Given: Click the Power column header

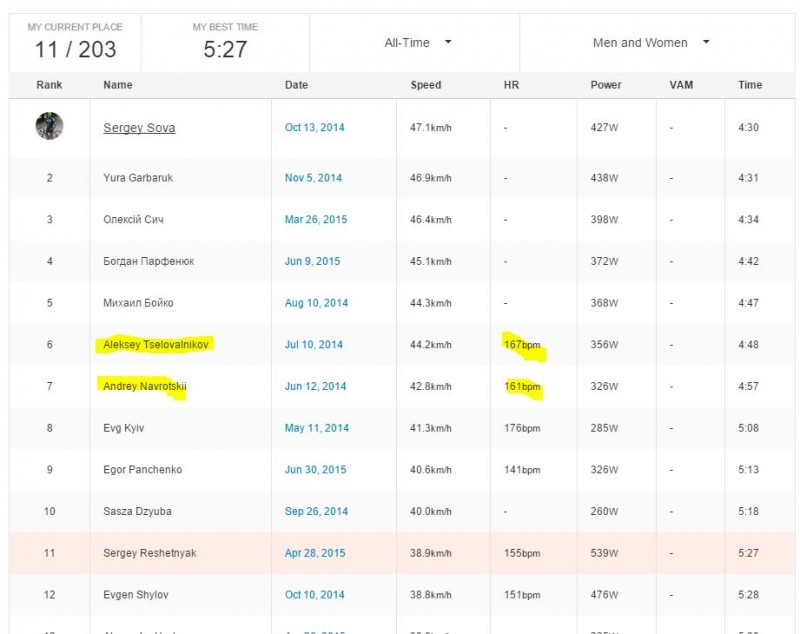Looking at the screenshot, I should click(606, 85).
